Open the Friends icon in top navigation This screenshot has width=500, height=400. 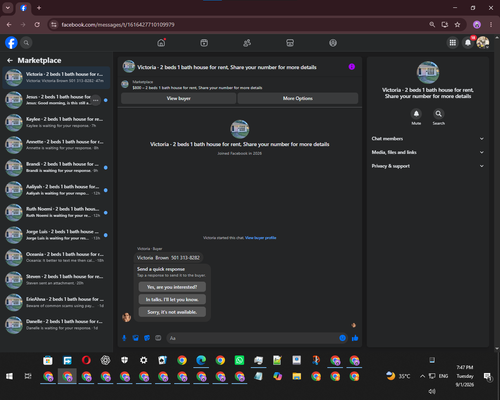pyautogui.click(x=247, y=43)
